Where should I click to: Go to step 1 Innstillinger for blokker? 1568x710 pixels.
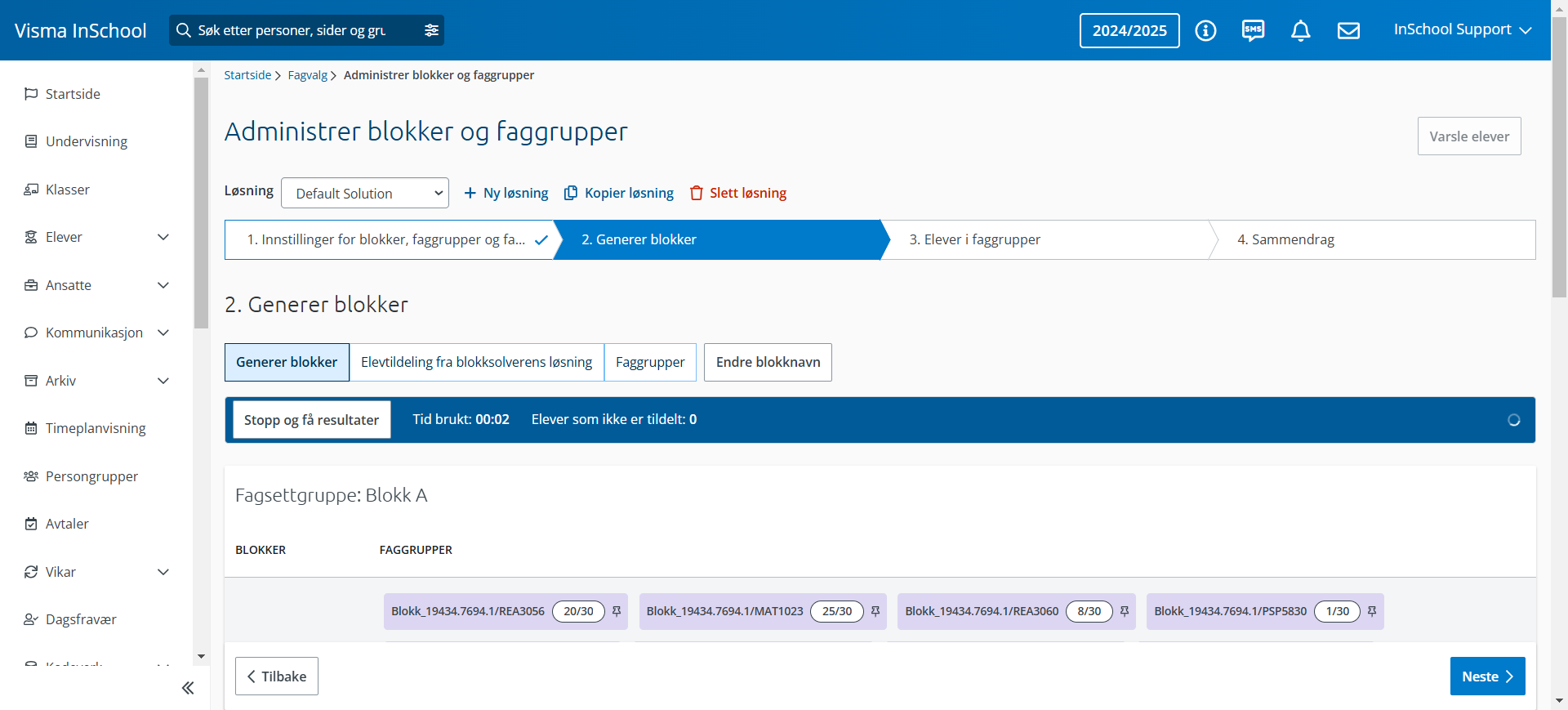tap(390, 239)
